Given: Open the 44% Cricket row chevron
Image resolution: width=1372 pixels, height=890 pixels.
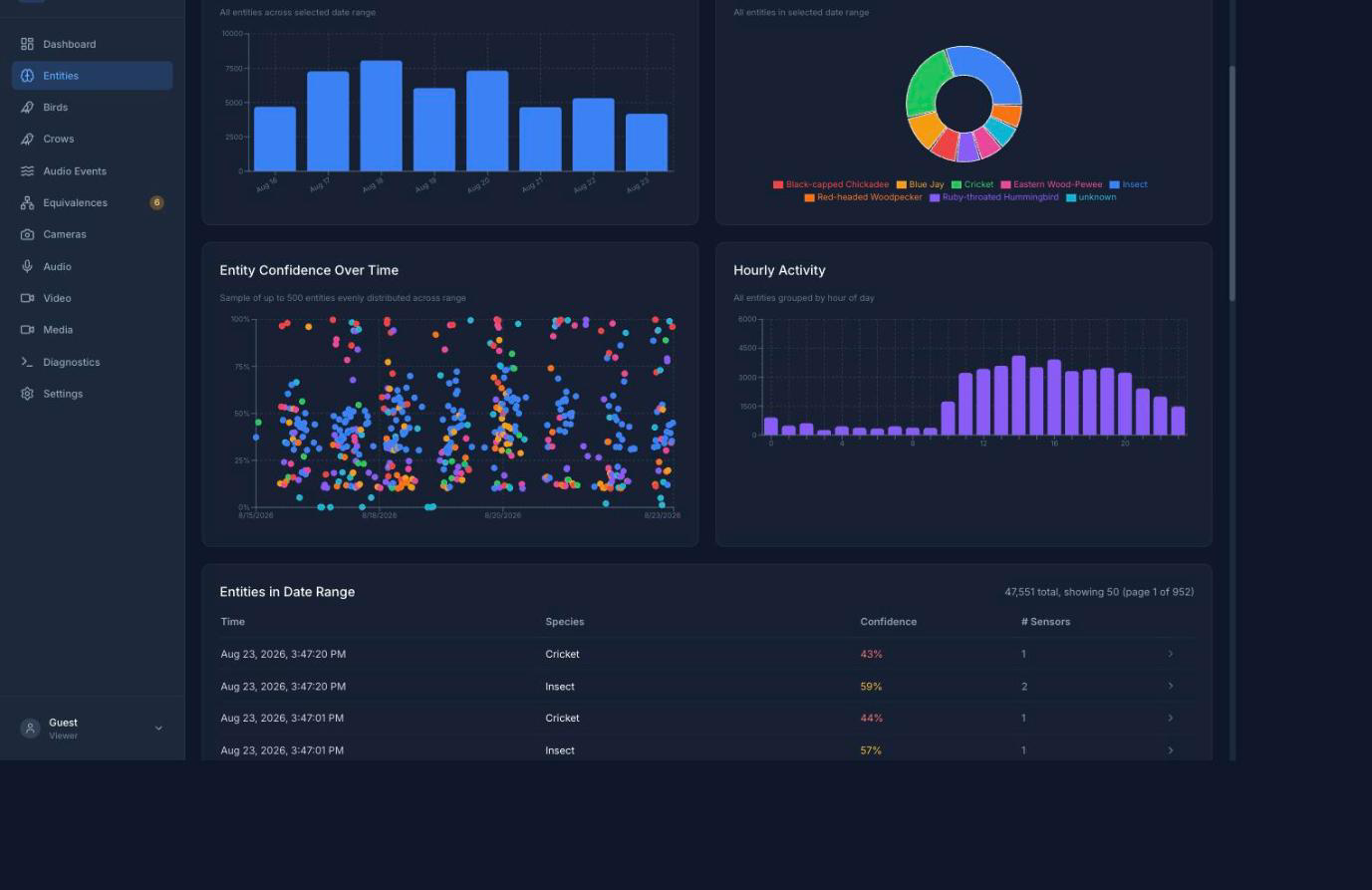Looking at the screenshot, I should point(1171,718).
